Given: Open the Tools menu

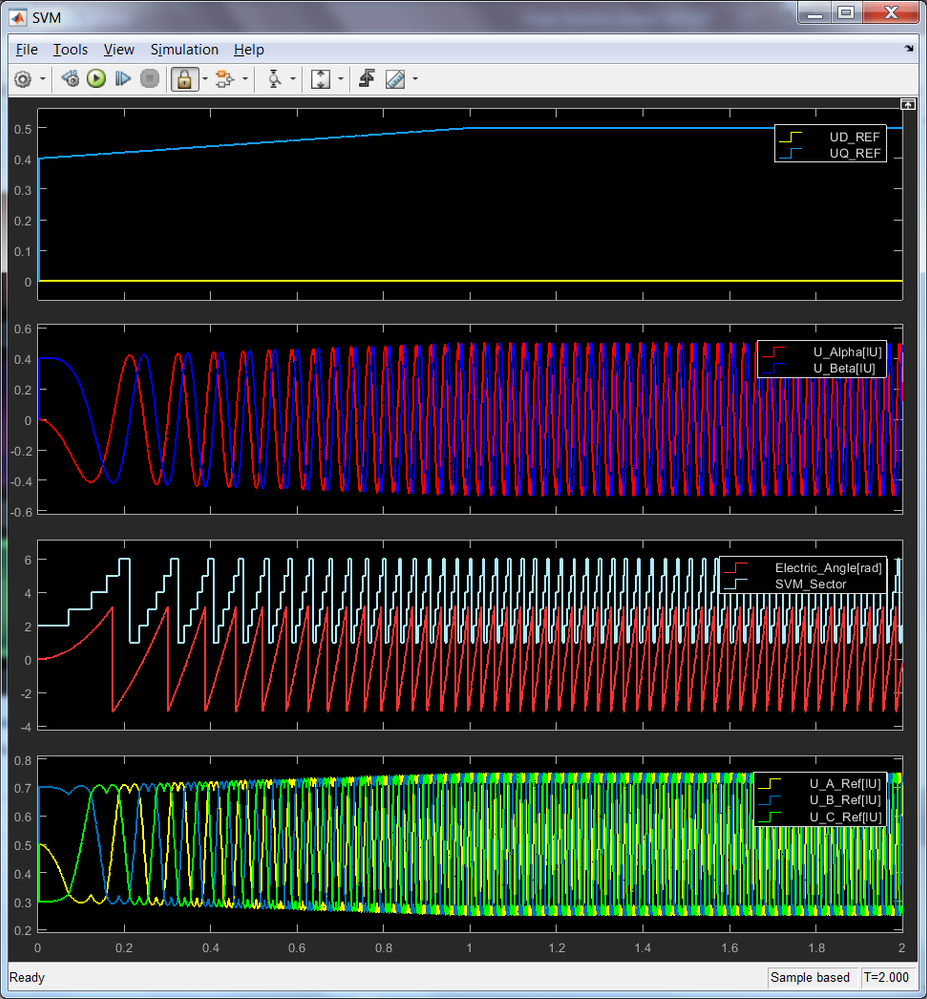Looking at the screenshot, I should point(70,49).
